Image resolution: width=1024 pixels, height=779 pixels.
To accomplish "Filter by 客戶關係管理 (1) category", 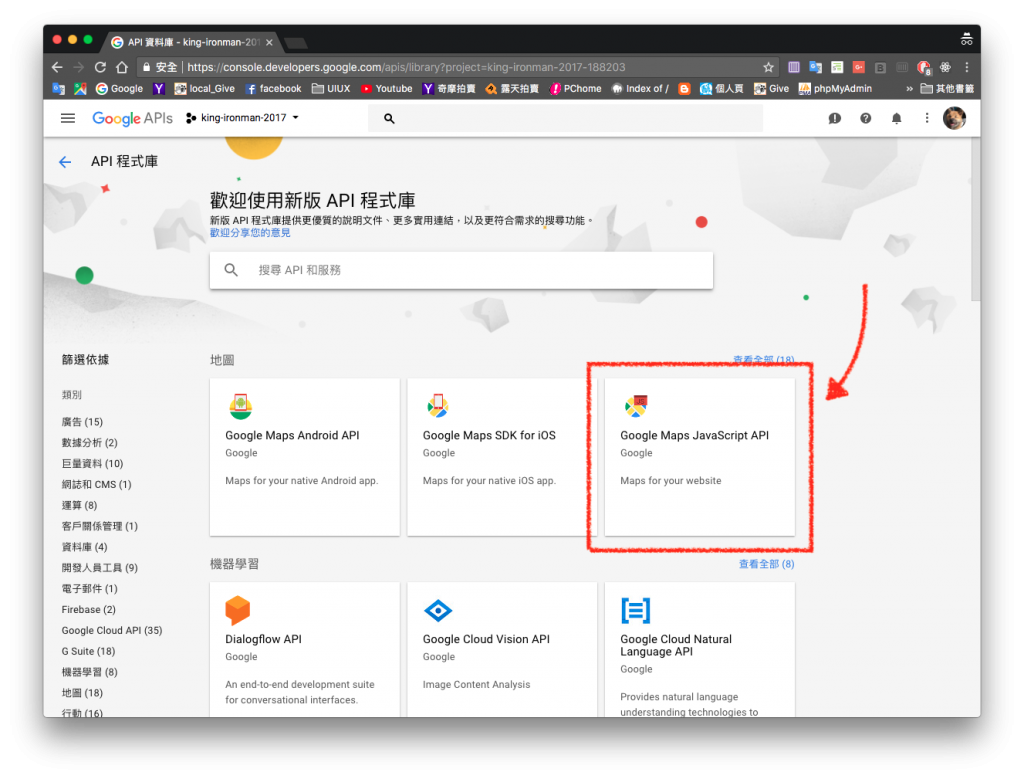I will pyautogui.click(x=100, y=526).
